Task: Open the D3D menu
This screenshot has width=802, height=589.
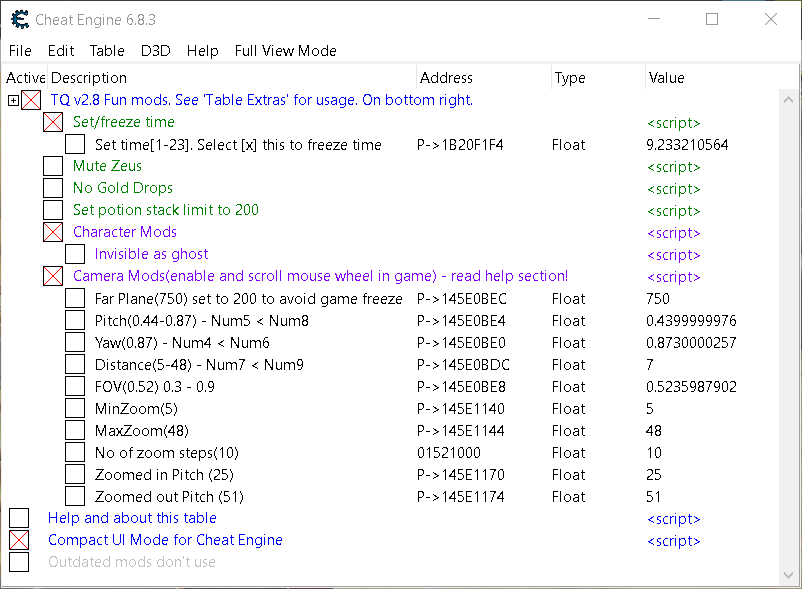Action: [x=155, y=51]
